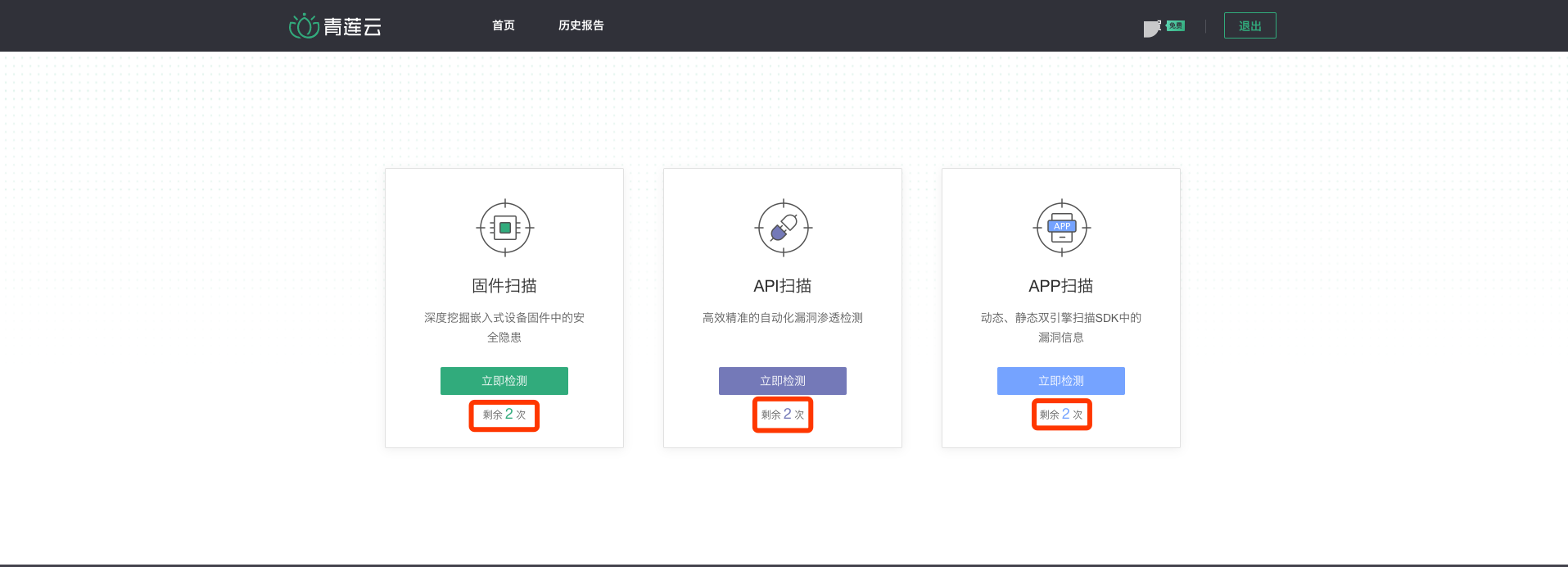Click the green account badge by the avatar
Image resolution: width=1568 pixels, height=567 pixels.
click(1176, 25)
